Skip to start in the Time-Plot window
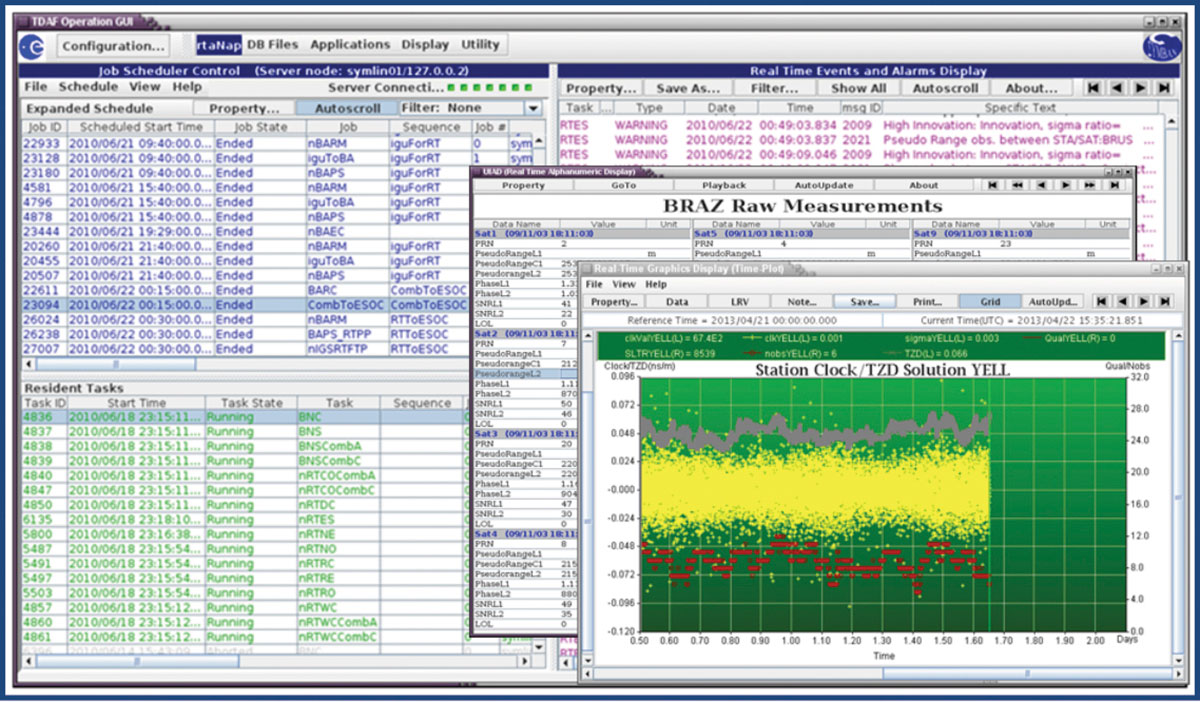 (x=1100, y=301)
